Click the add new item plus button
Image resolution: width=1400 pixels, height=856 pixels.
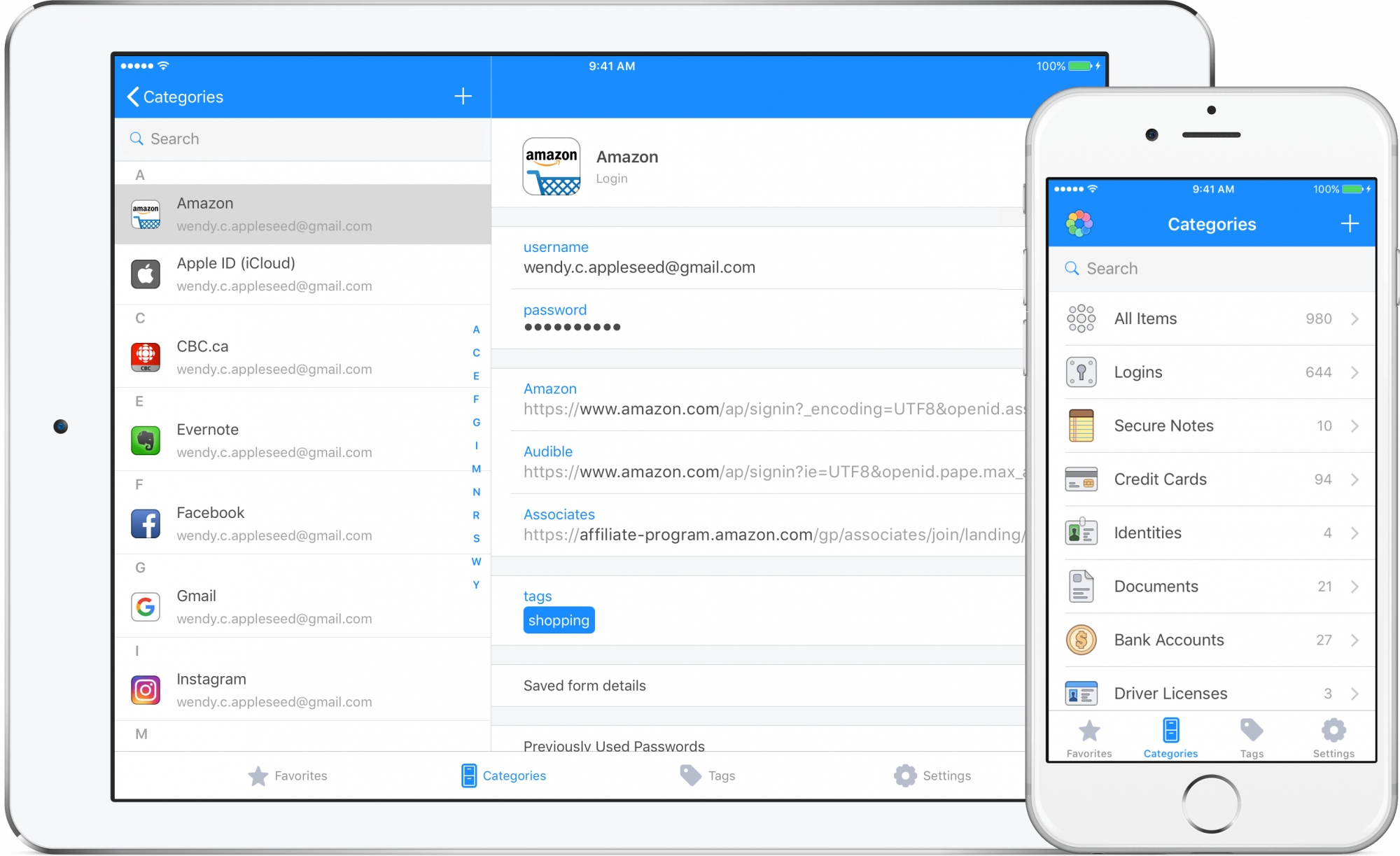[463, 96]
